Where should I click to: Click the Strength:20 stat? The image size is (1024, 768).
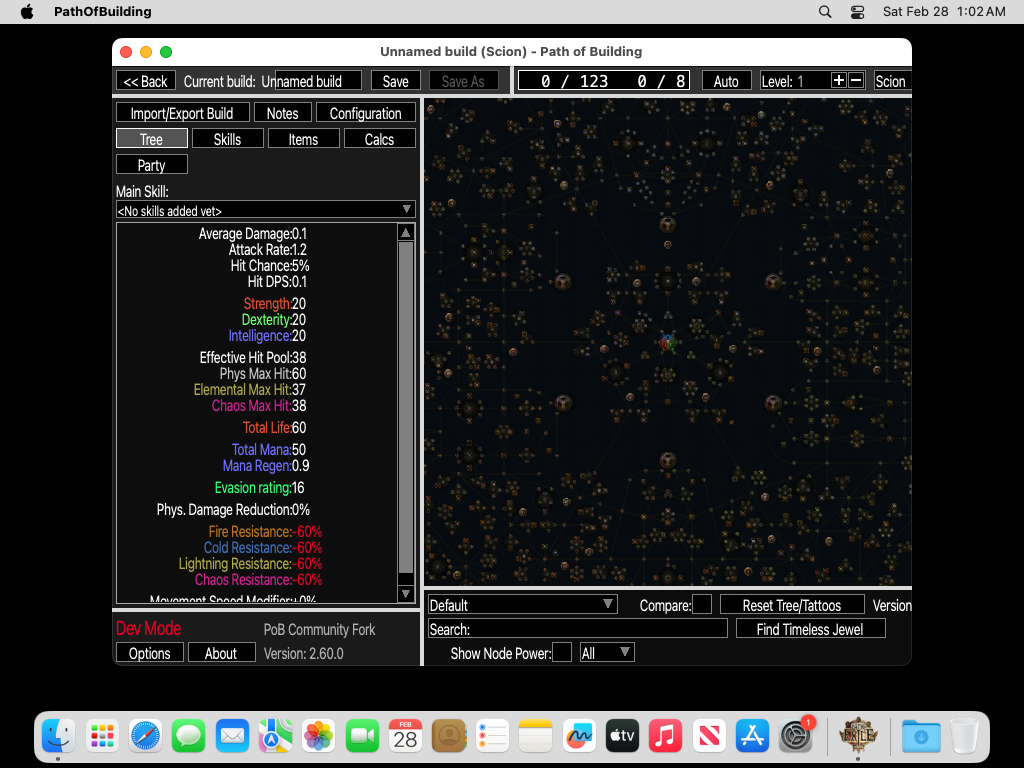[274, 304]
